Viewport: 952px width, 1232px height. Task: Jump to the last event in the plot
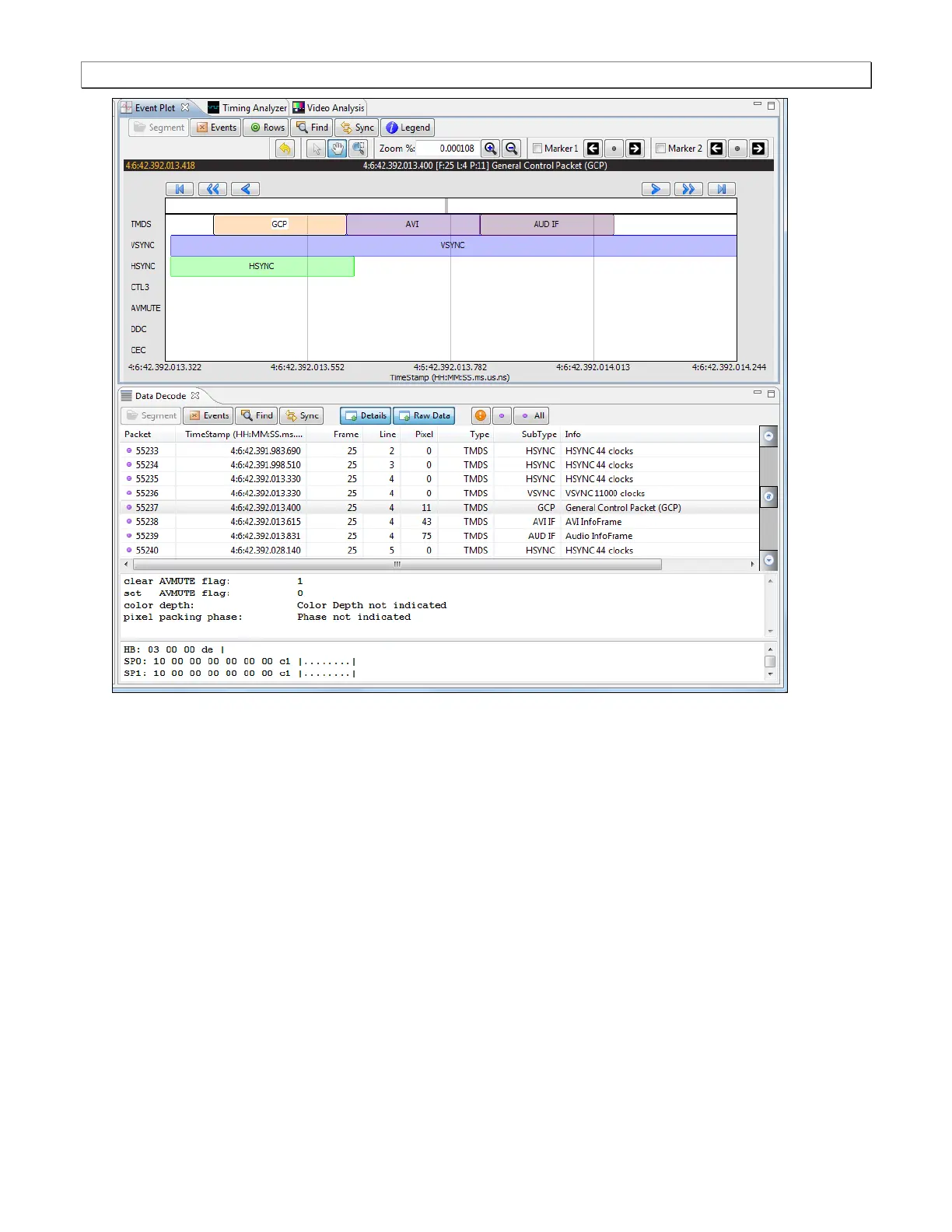721,189
